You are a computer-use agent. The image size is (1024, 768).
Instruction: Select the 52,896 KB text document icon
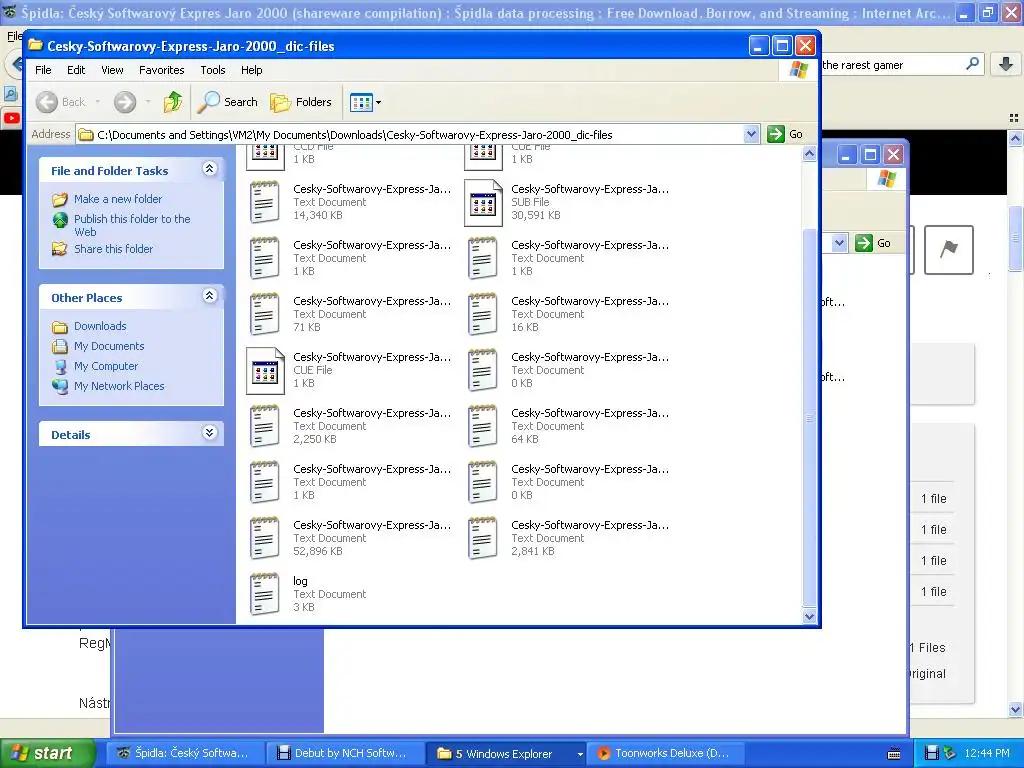(x=264, y=538)
